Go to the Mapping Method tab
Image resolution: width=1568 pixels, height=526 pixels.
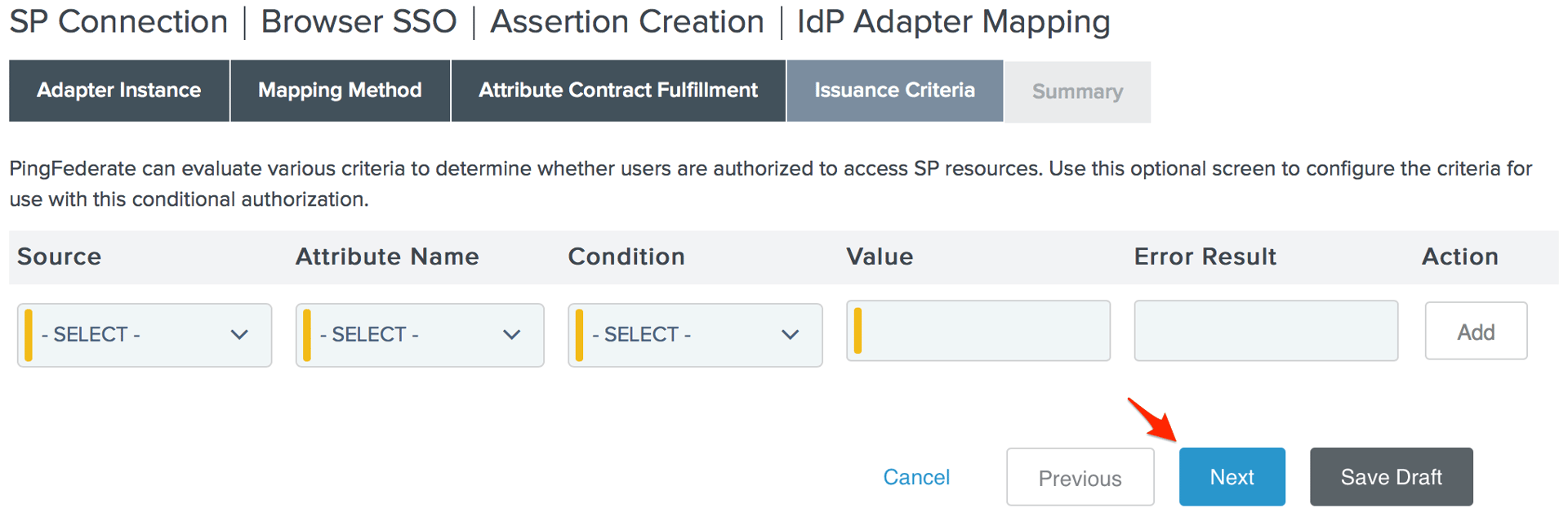pyautogui.click(x=340, y=91)
